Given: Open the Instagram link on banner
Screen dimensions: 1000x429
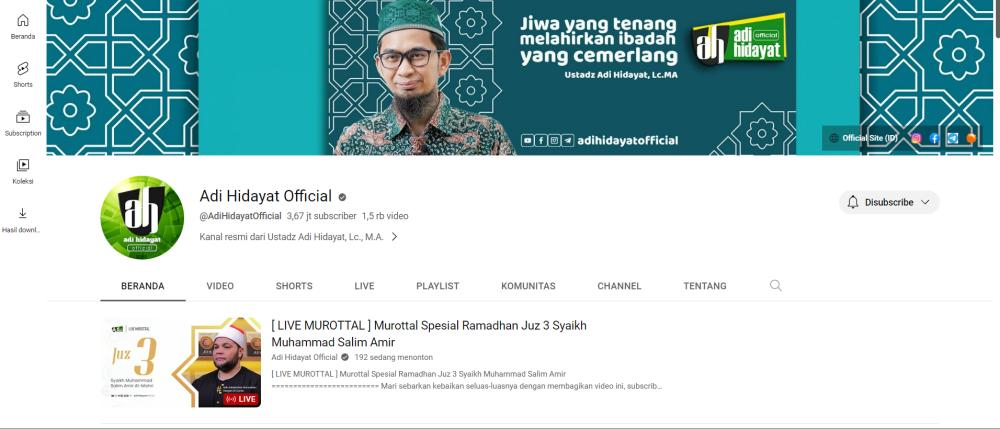Looking at the screenshot, I should click(x=916, y=138).
